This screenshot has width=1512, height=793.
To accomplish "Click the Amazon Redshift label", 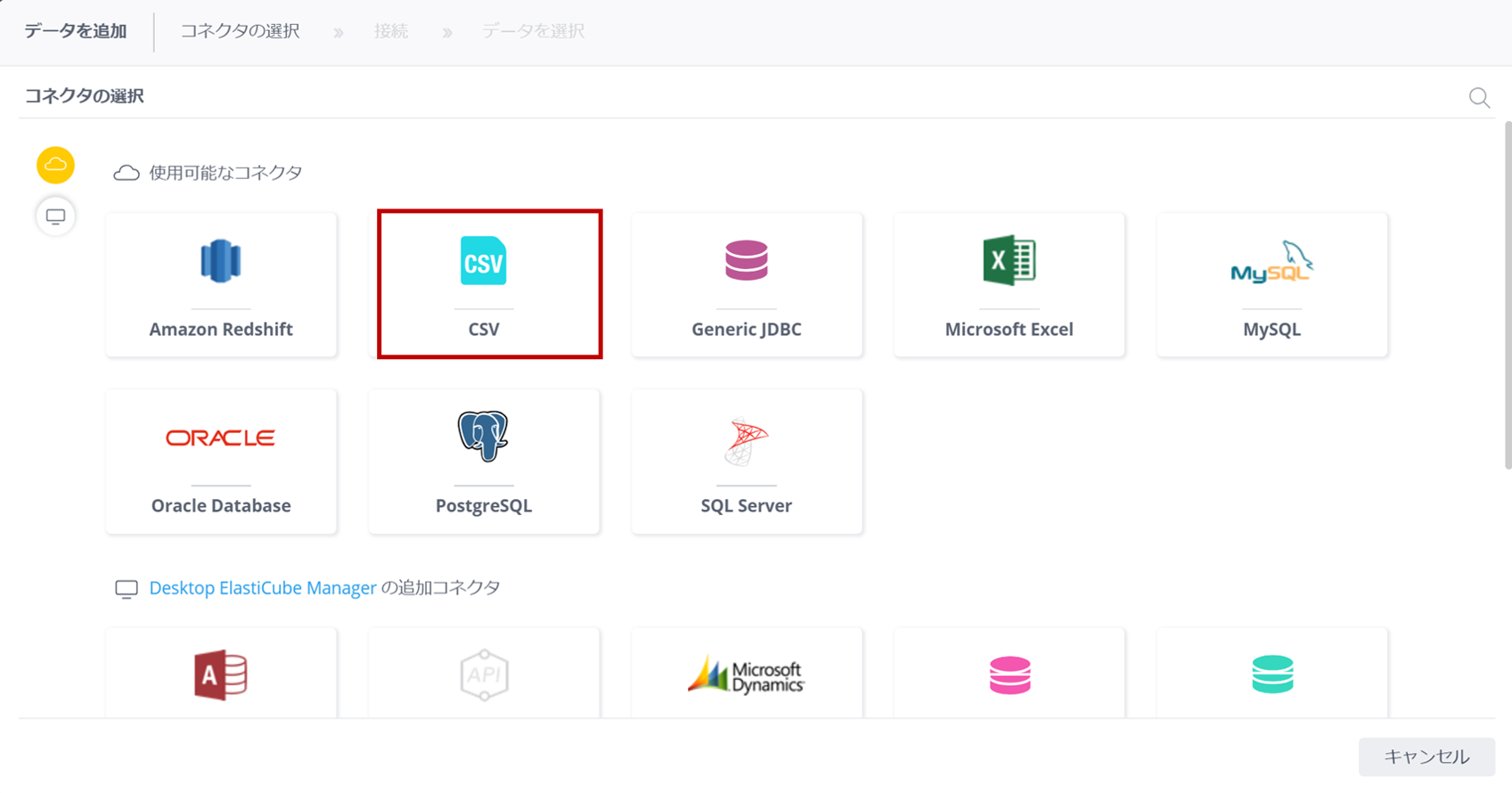I will [x=221, y=329].
